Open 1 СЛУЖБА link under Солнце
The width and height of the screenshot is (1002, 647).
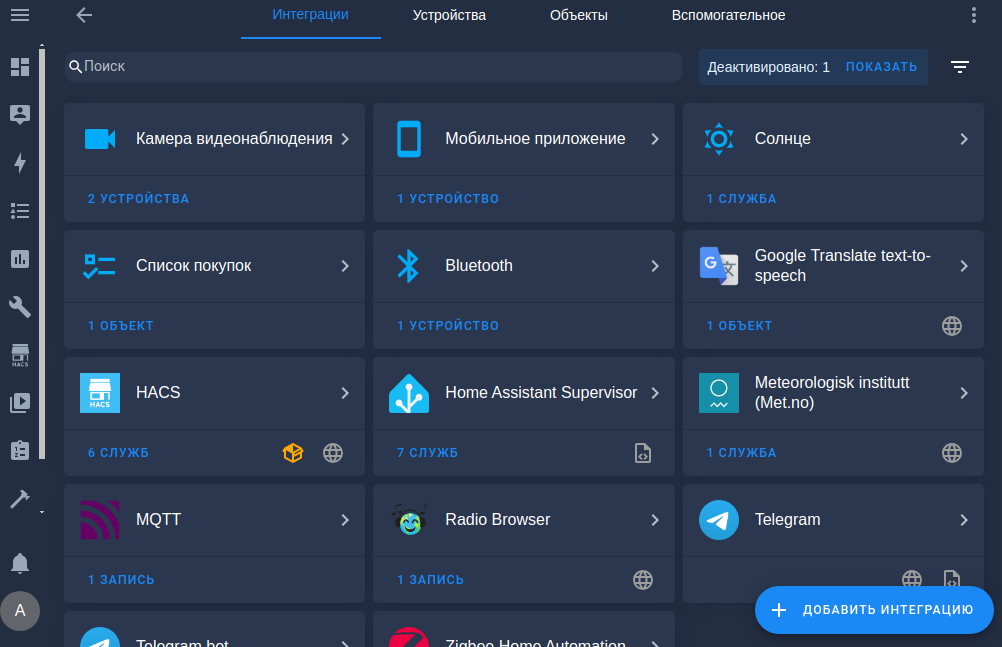tap(741, 199)
